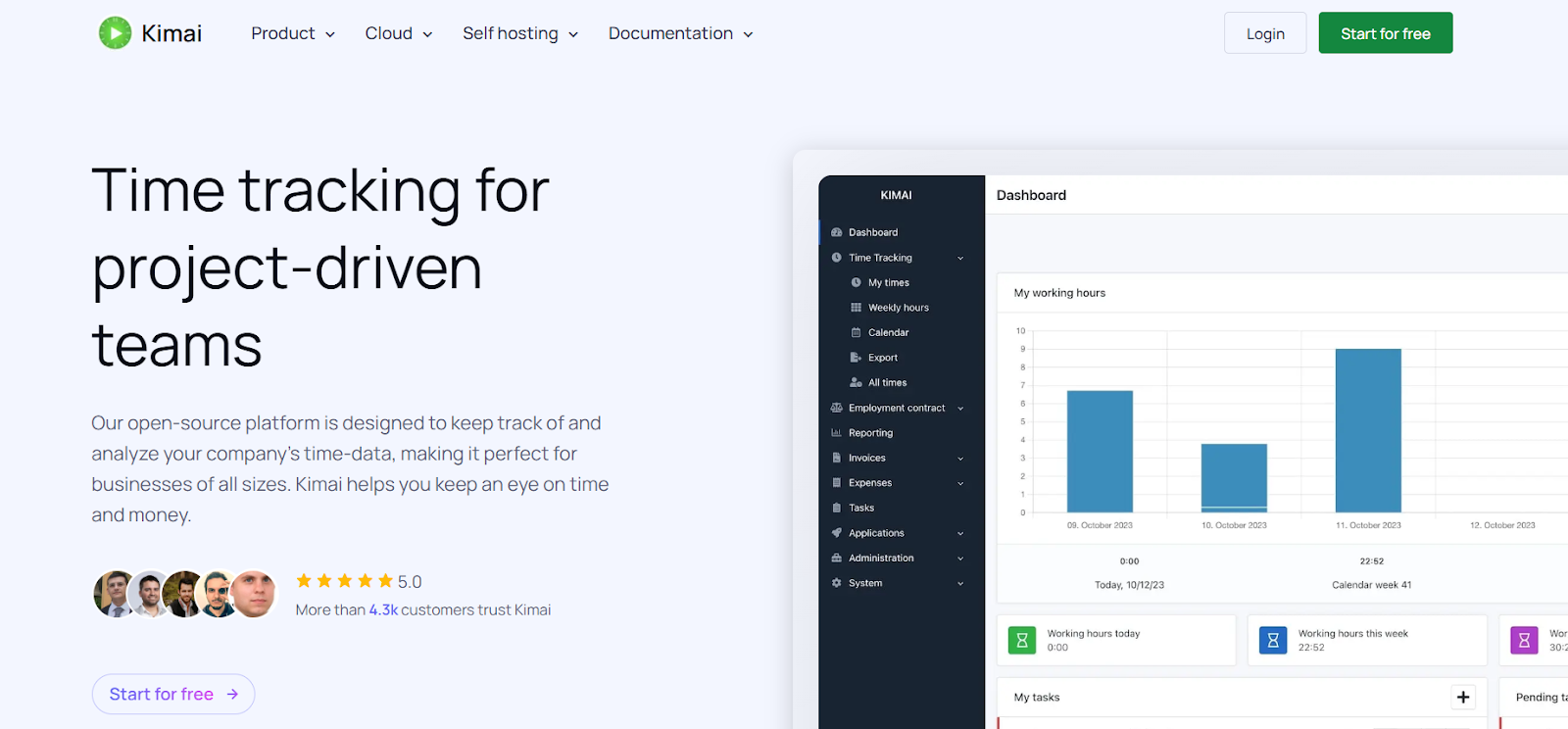Expand the Administration chevron
The width and height of the screenshot is (1568, 729).
pos(960,559)
